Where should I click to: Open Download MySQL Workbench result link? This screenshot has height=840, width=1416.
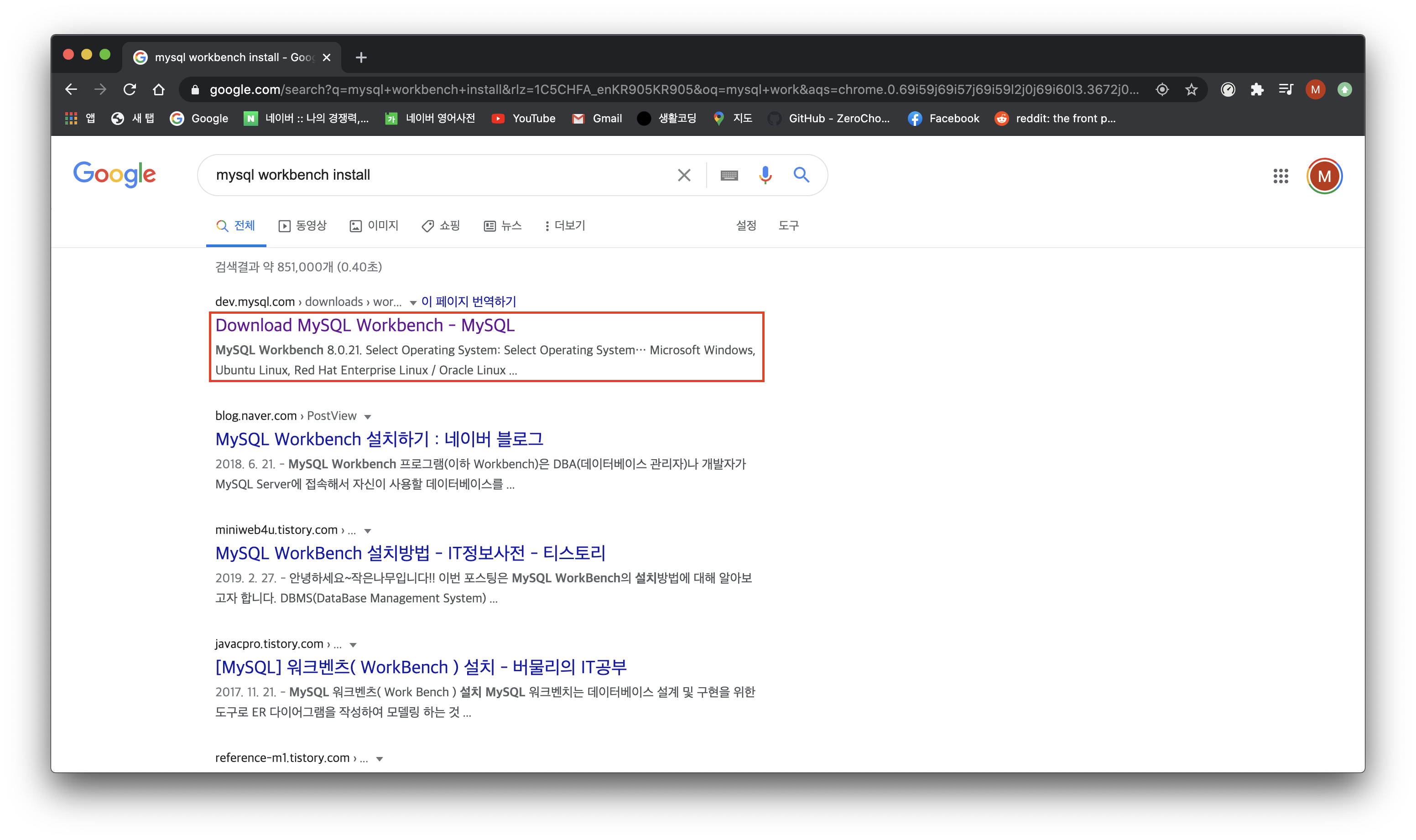(x=364, y=326)
